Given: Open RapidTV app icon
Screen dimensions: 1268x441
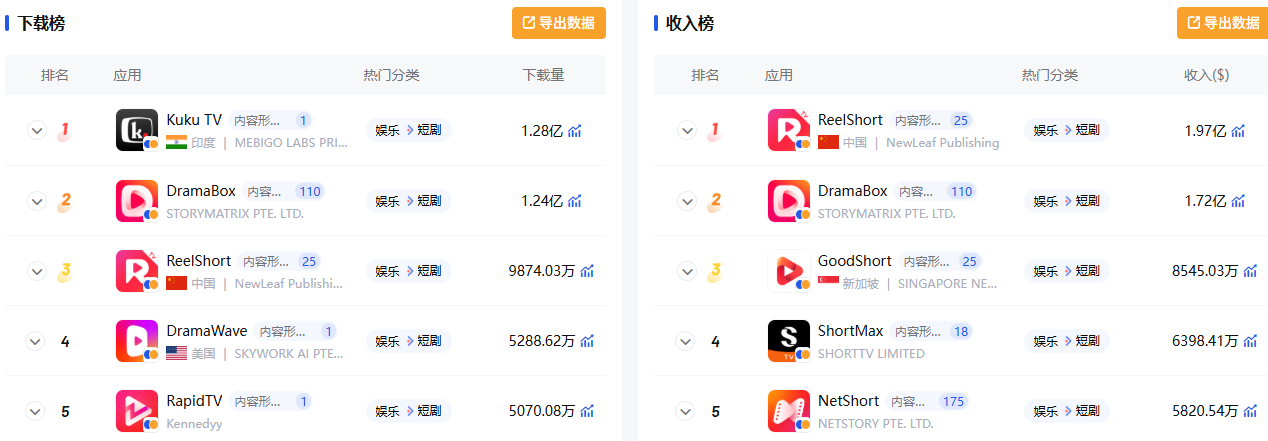Looking at the screenshot, I should (137, 411).
